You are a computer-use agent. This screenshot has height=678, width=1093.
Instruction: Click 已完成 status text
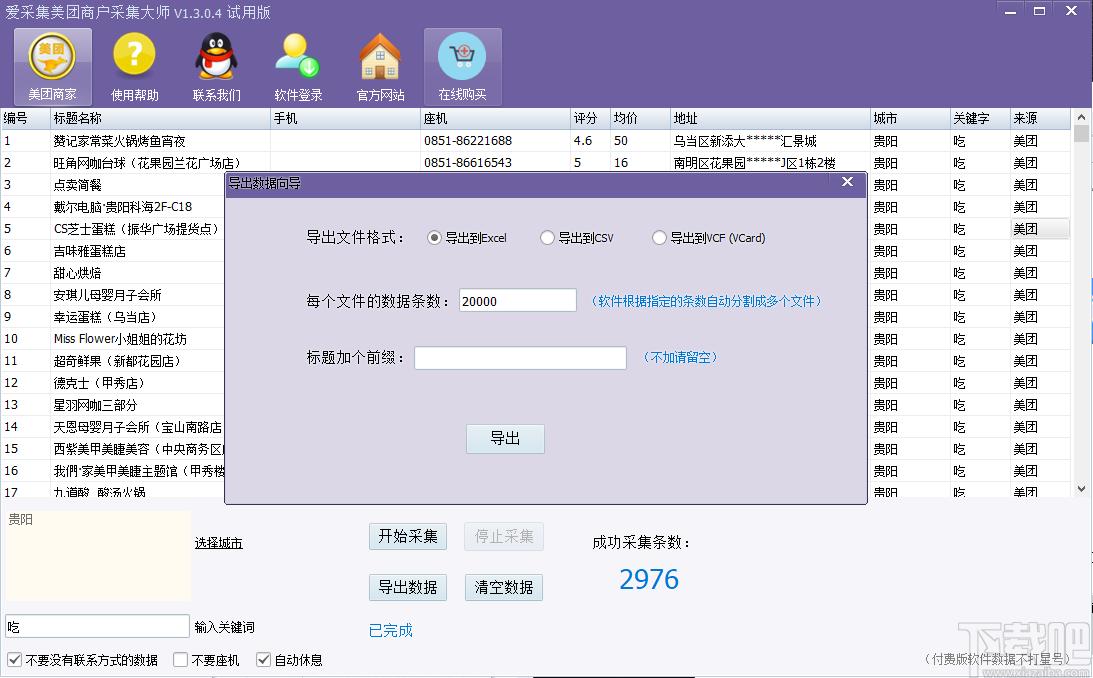(x=390, y=631)
